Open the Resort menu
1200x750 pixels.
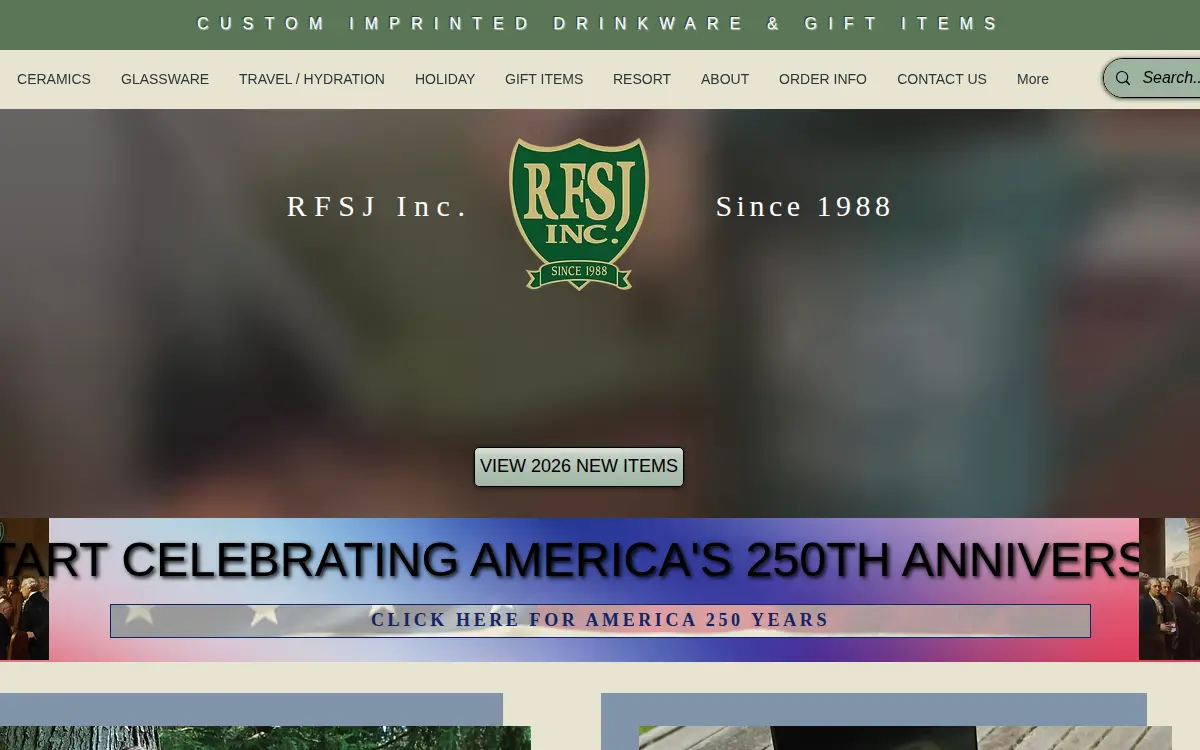642,79
